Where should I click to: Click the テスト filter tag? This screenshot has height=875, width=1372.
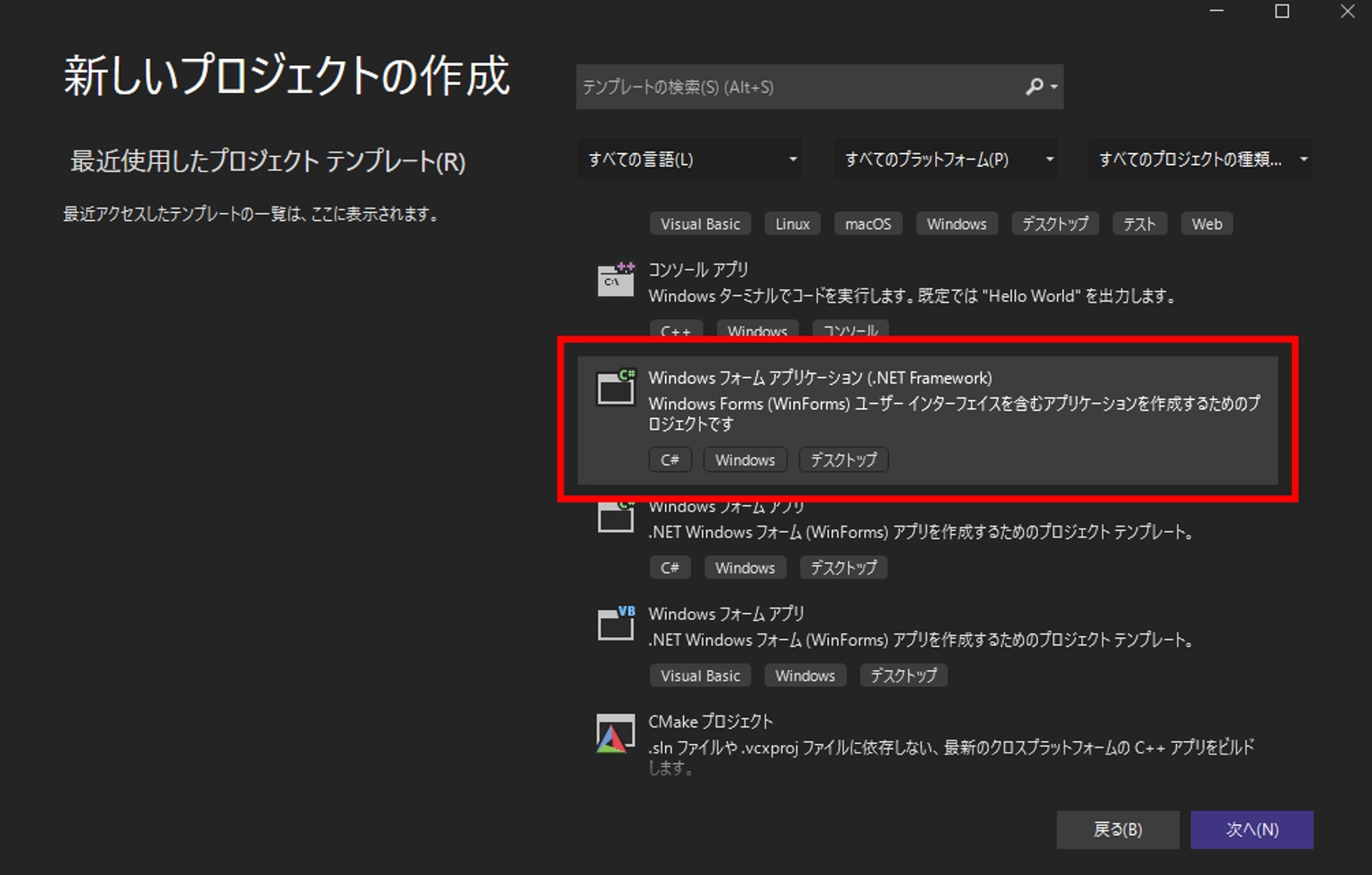point(1139,224)
